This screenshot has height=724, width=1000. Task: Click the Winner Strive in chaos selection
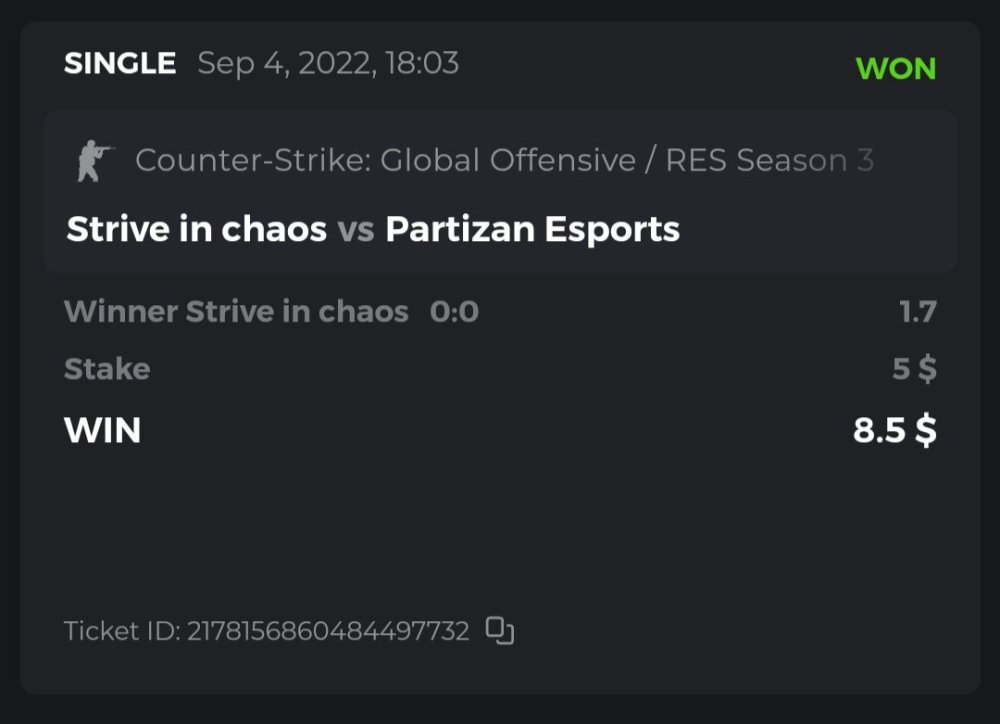click(236, 312)
